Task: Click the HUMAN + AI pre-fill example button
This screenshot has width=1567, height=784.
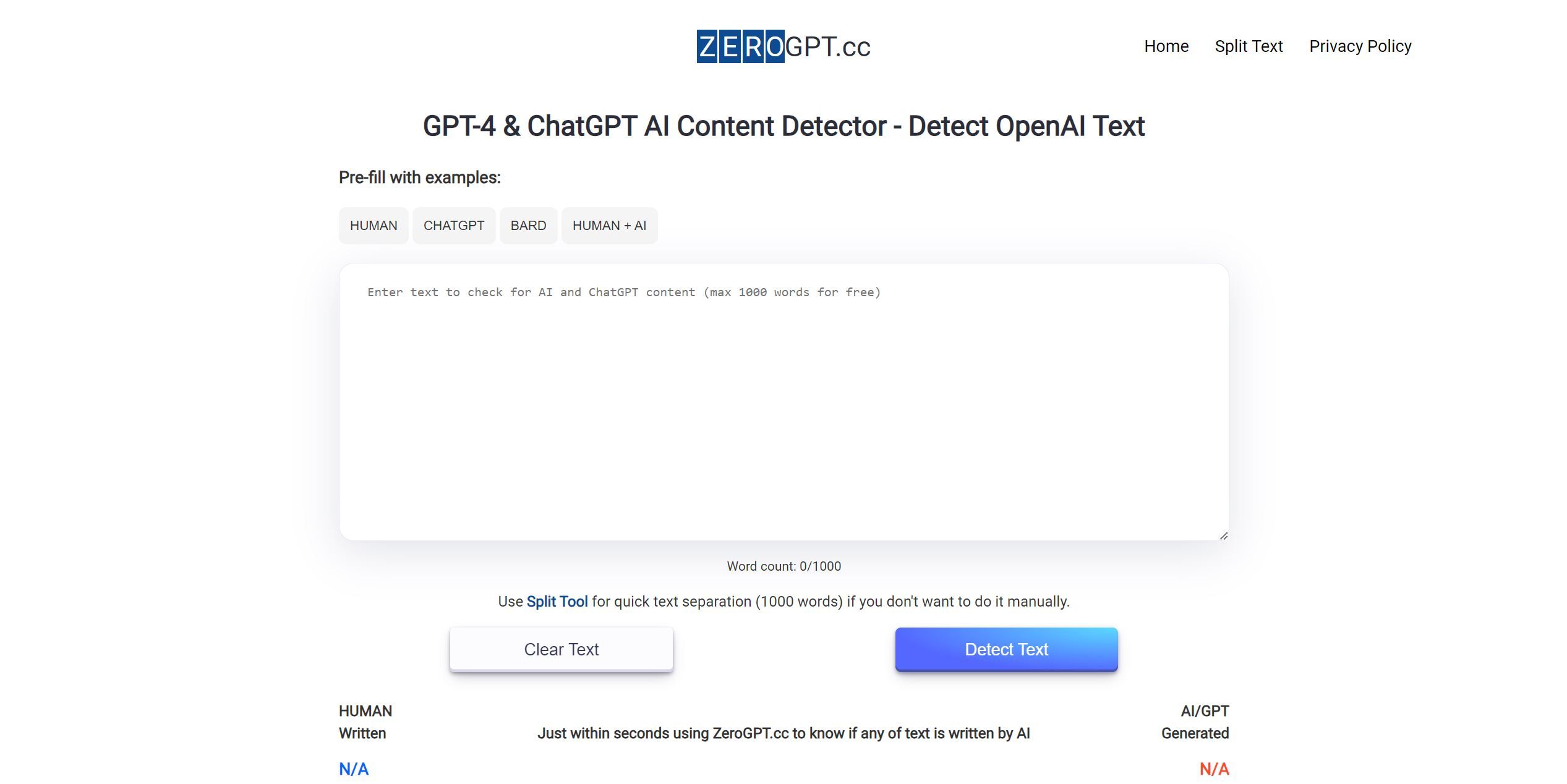Action: [x=609, y=225]
